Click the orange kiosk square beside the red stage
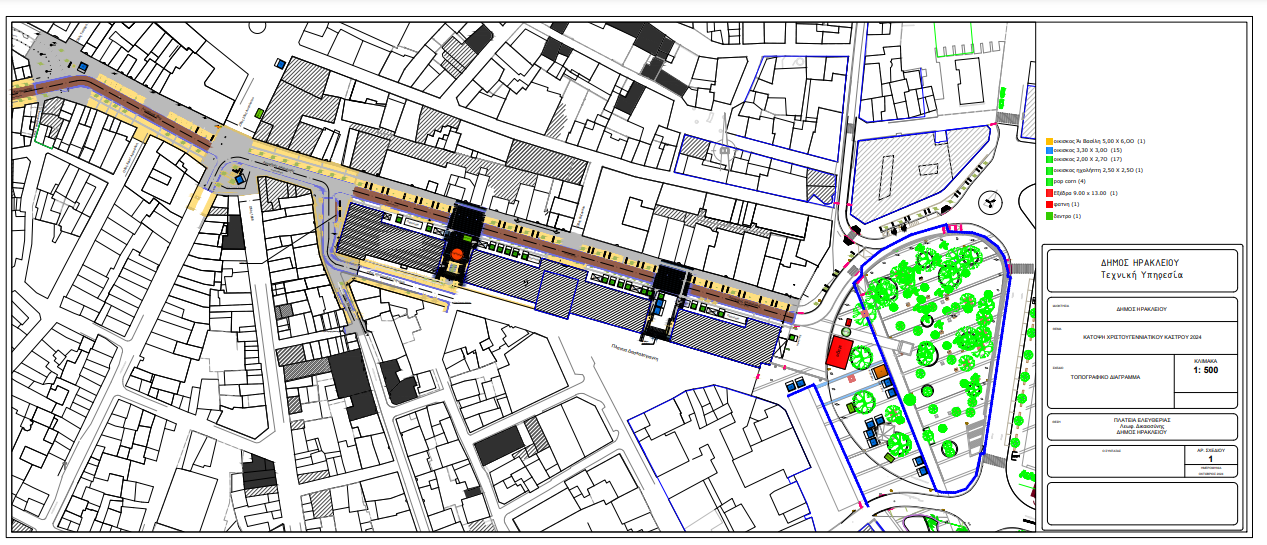The image size is (1267, 545). (880, 372)
